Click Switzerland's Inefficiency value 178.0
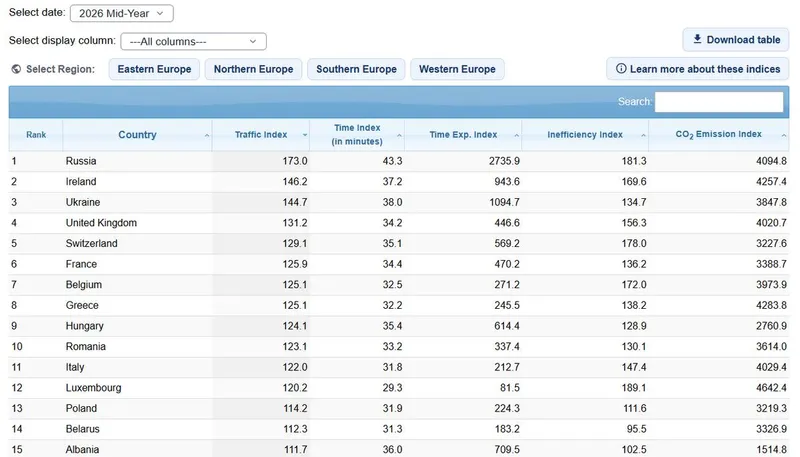800x457 pixels. pos(634,243)
